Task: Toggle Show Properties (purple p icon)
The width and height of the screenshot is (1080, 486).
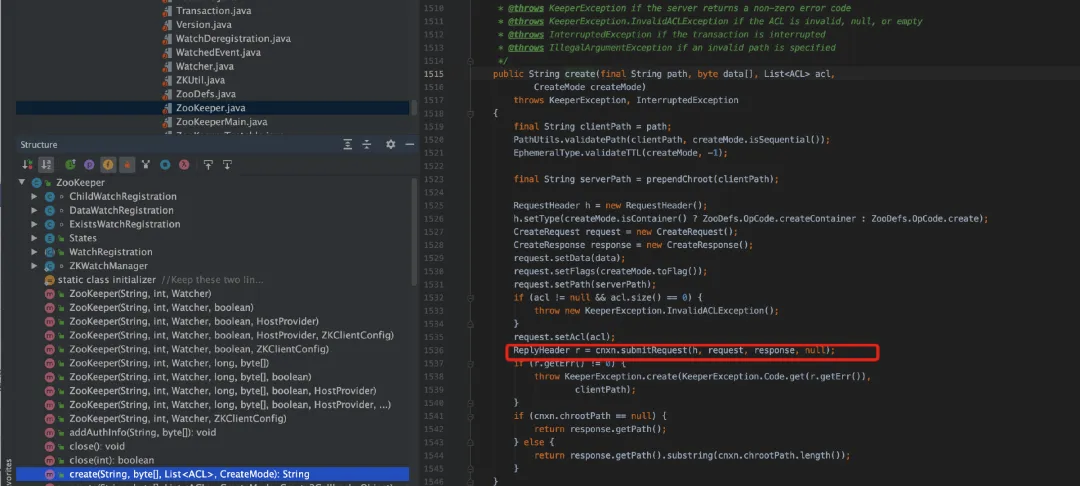Action: click(89, 165)
